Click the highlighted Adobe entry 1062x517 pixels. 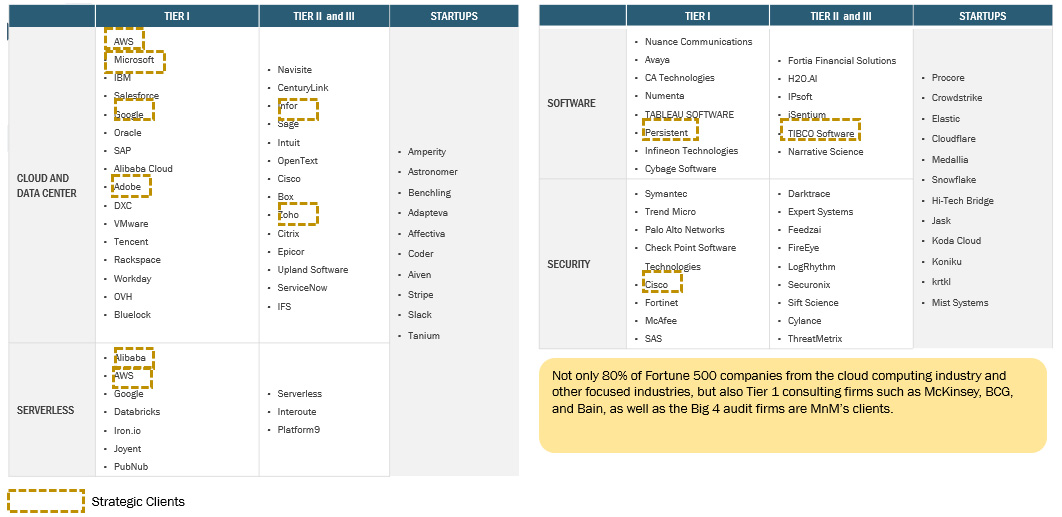point(128,187)
